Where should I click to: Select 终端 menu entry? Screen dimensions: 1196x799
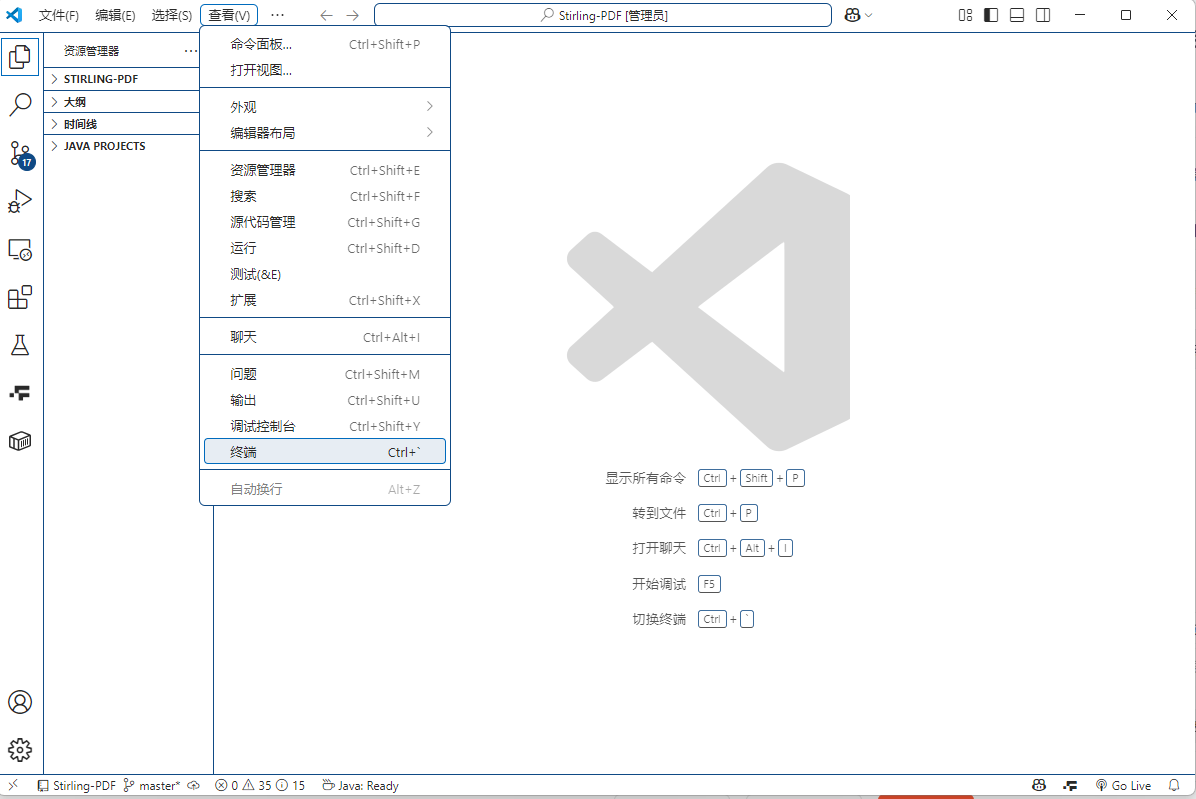pos(325,451)
